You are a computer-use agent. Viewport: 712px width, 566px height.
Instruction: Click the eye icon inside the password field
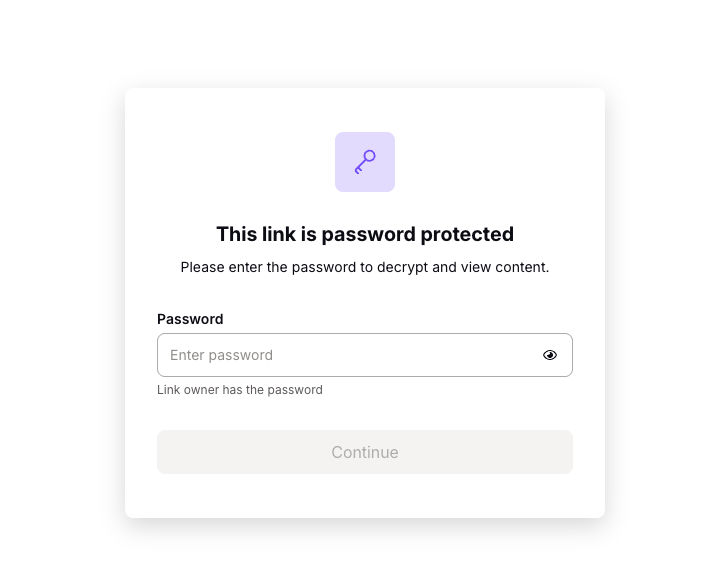point(550,355)
